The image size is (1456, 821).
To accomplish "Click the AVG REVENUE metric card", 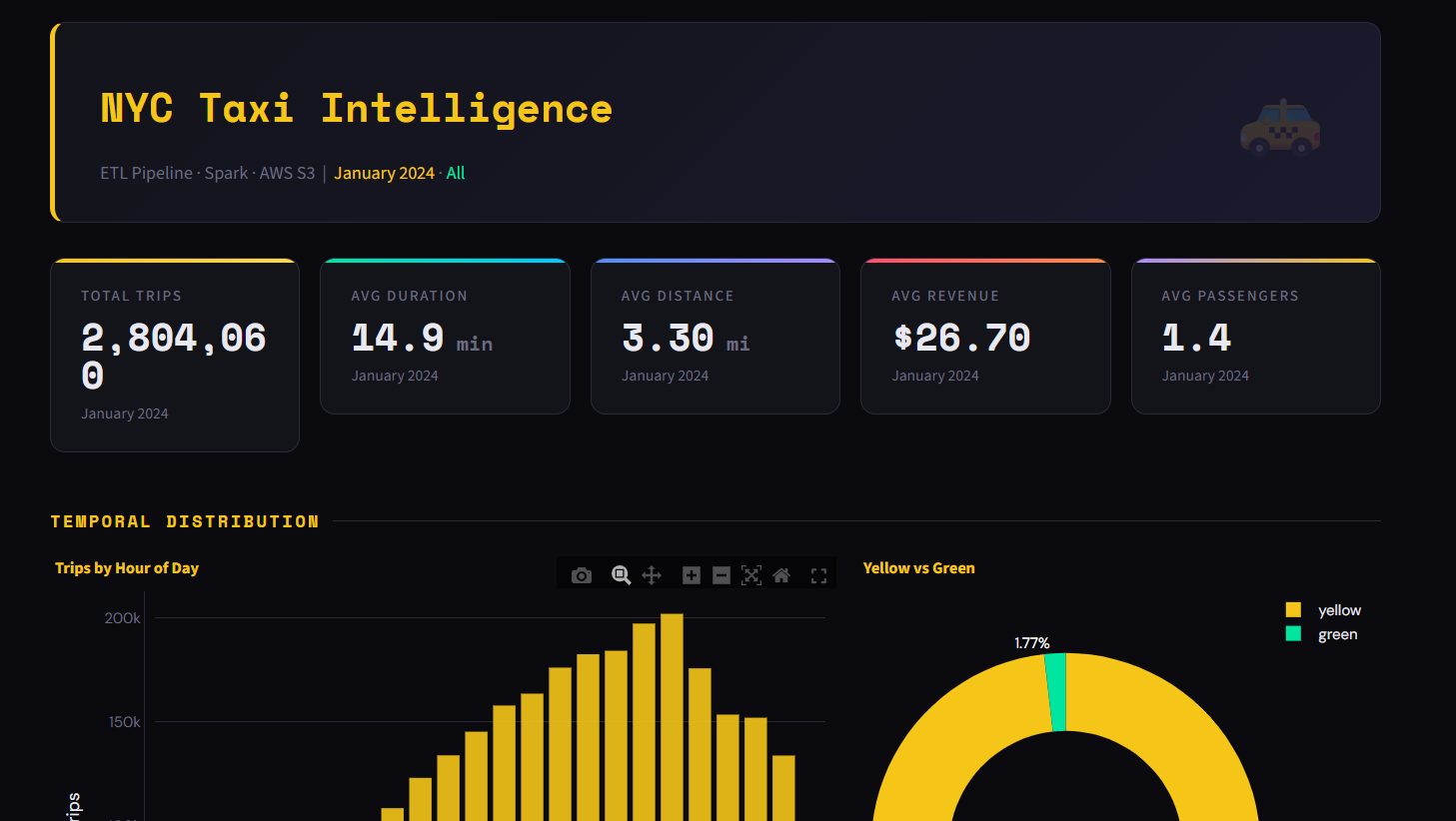I will click(x=985, y=336).
